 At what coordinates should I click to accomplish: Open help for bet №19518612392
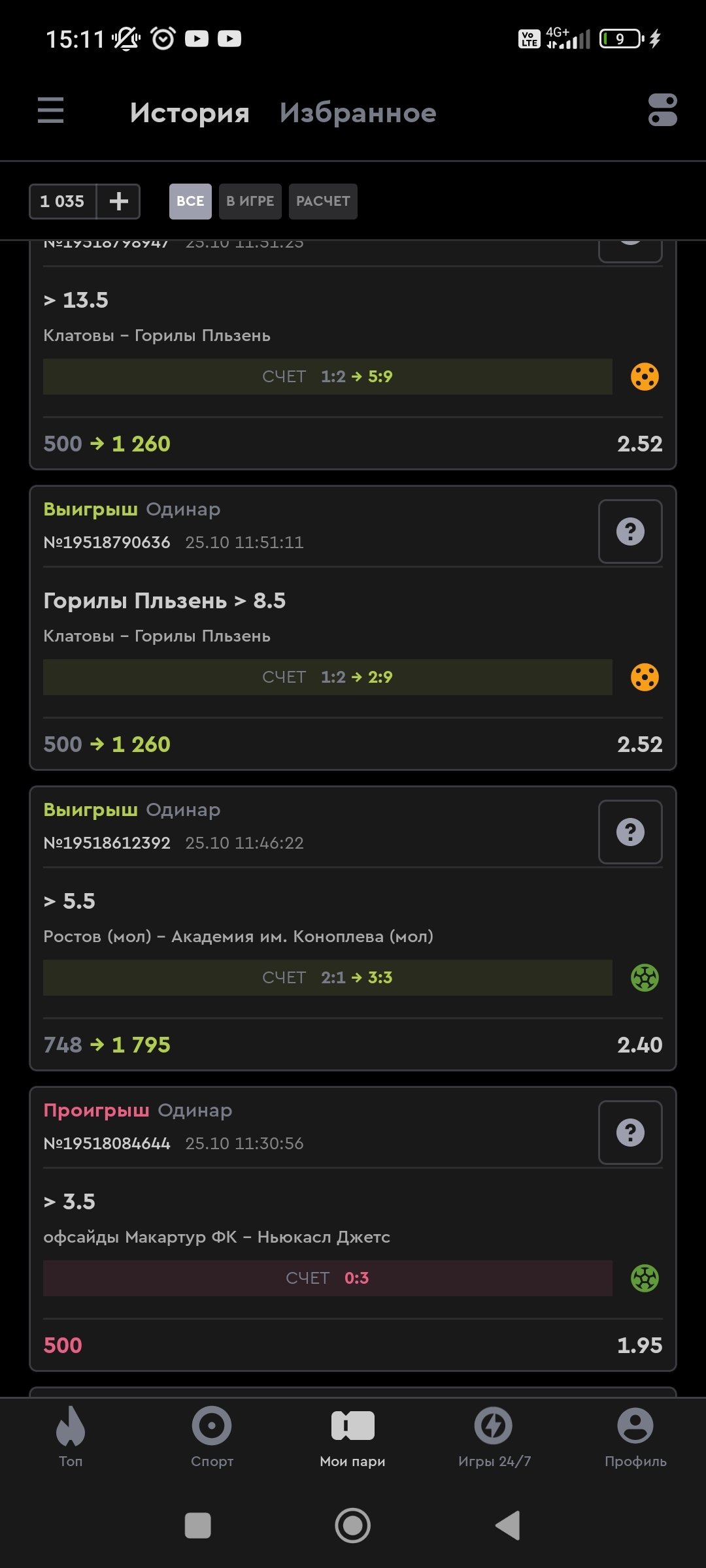(x=630, y=832)
